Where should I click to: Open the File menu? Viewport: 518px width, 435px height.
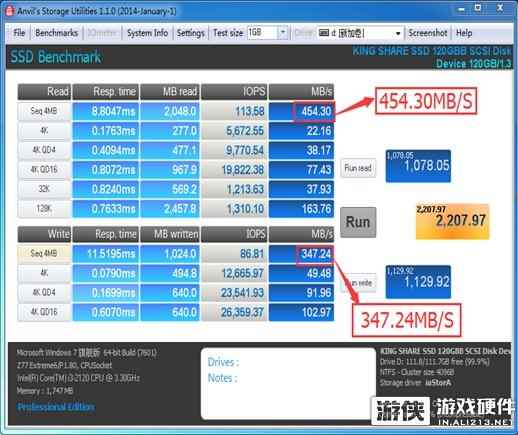pos(19,33)
